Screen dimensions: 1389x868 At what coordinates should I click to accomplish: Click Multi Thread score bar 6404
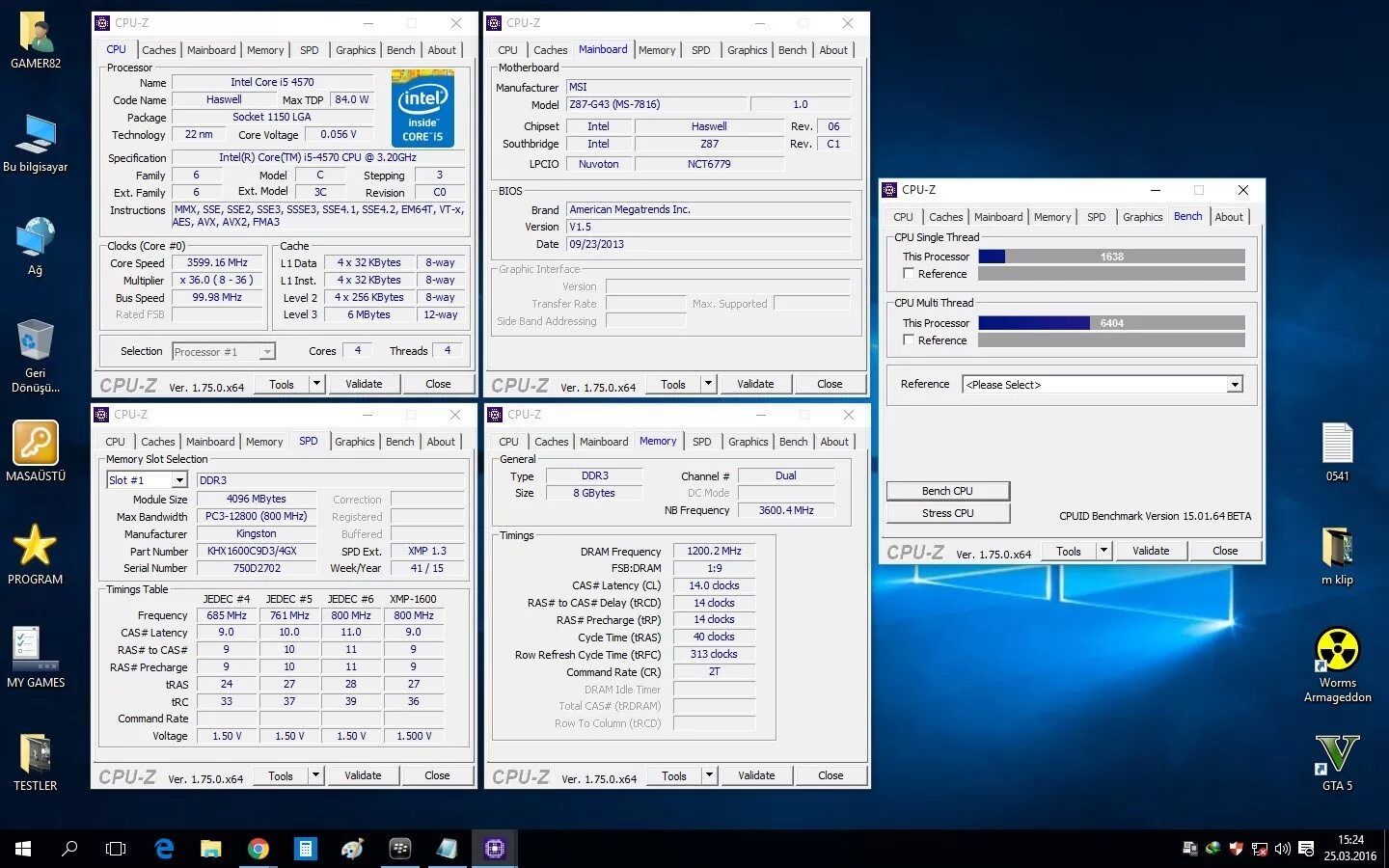pyautogui.click(x=1111, y=323)
